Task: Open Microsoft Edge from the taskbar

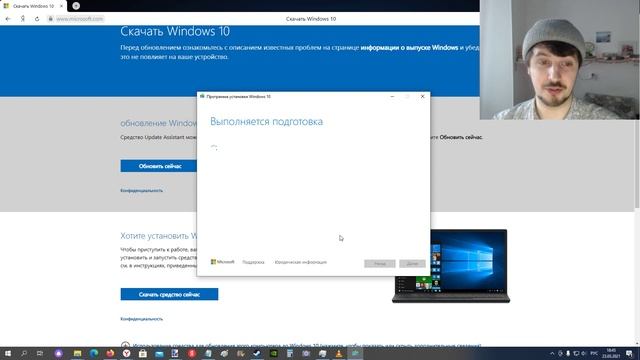Action: click(x=94, y=353)
